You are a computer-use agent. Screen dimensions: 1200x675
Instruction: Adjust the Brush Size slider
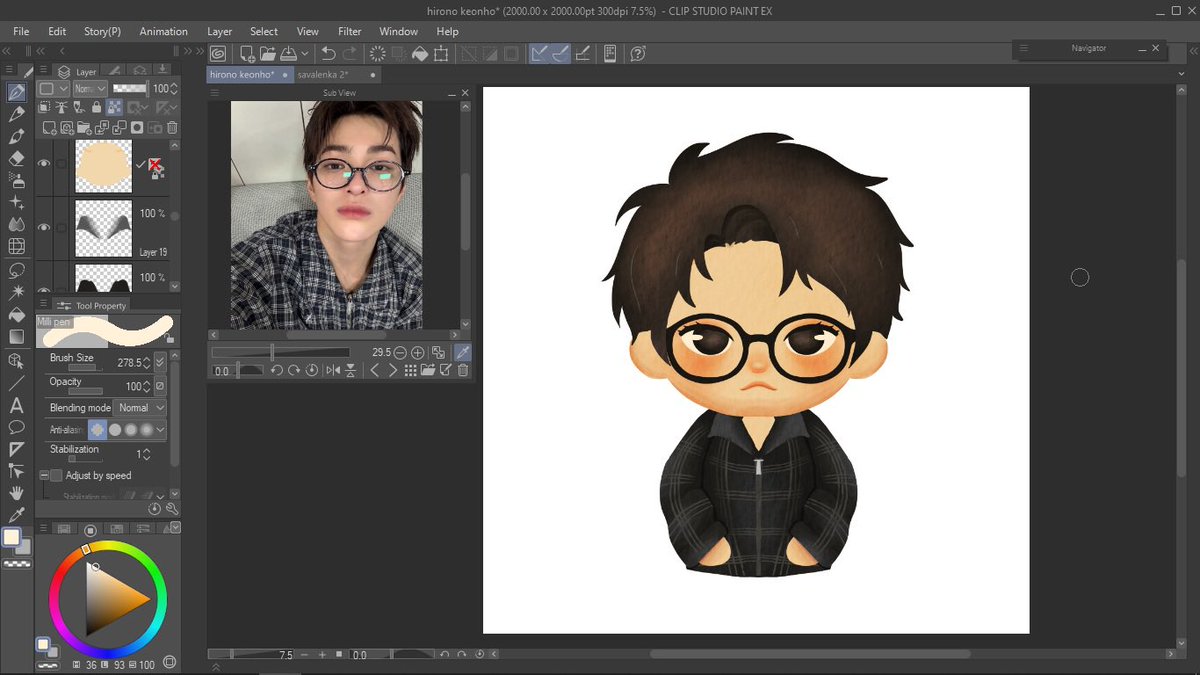tap(85, 369)
